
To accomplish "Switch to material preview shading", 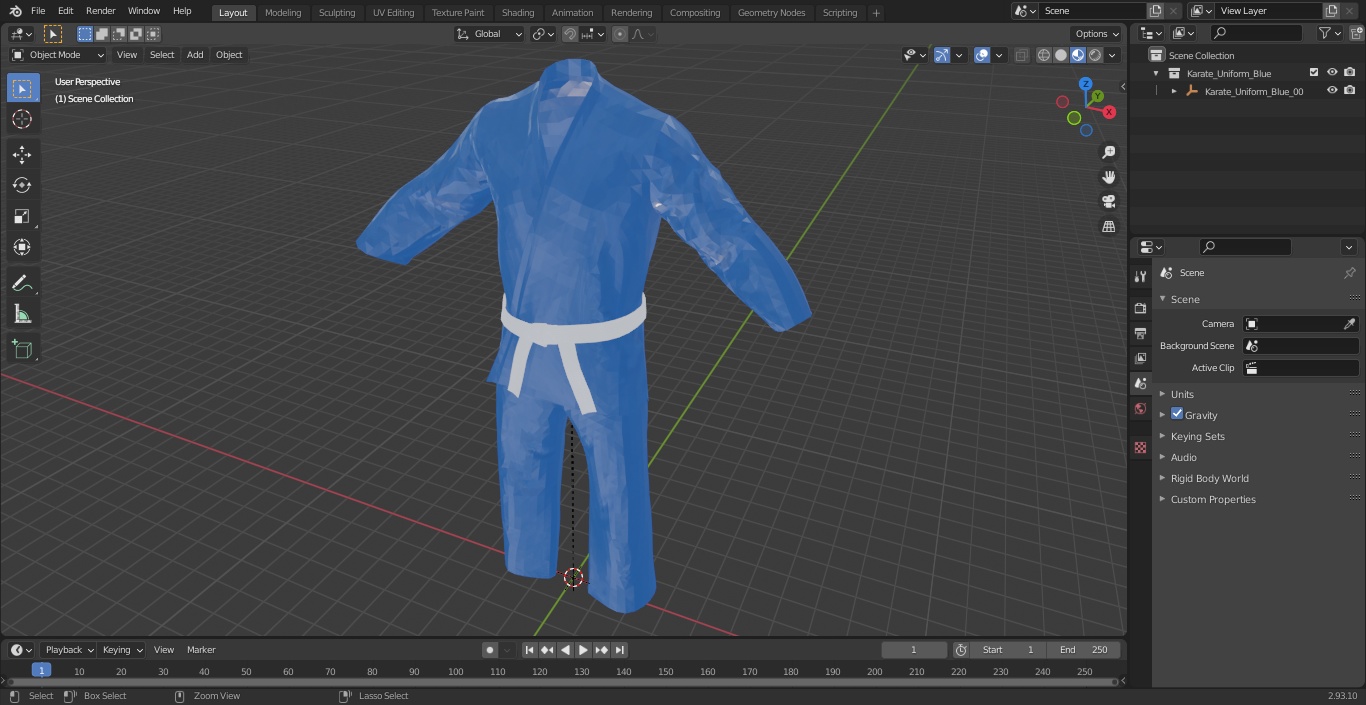I will 1078,55.
